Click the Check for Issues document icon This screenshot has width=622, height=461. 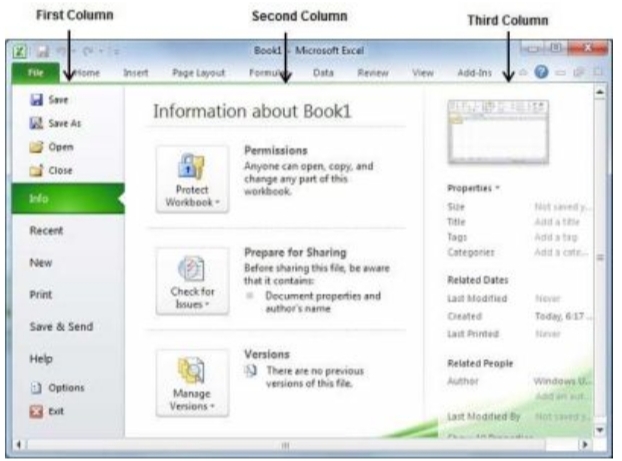(192, 268)
